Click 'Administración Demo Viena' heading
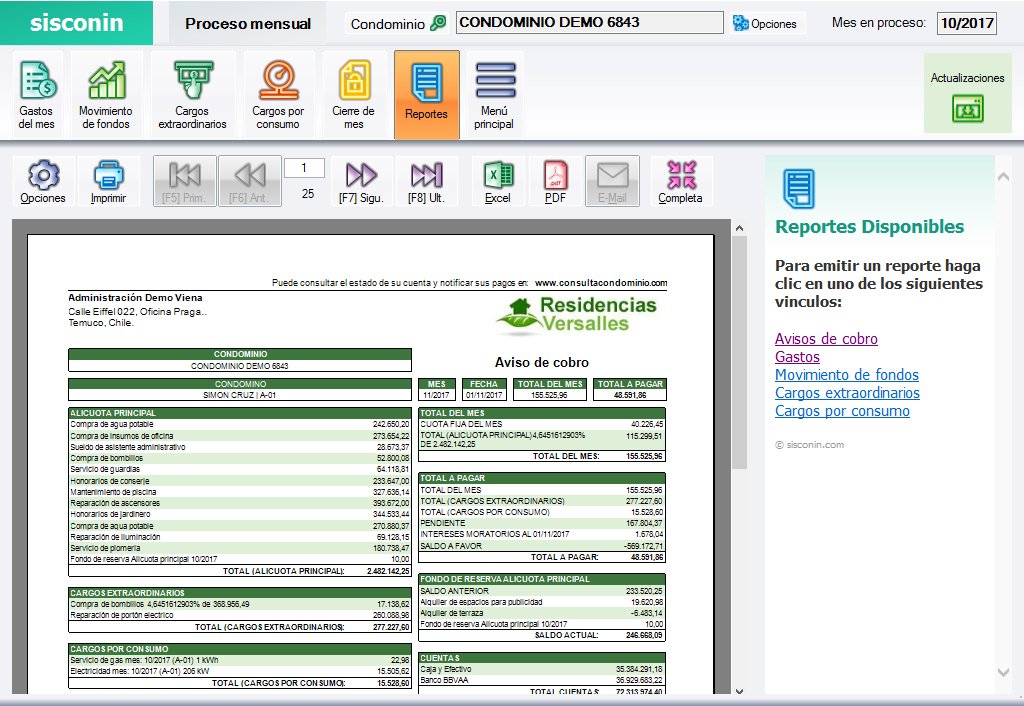This screenshot has height=706, width=1024. coord(135,297)
